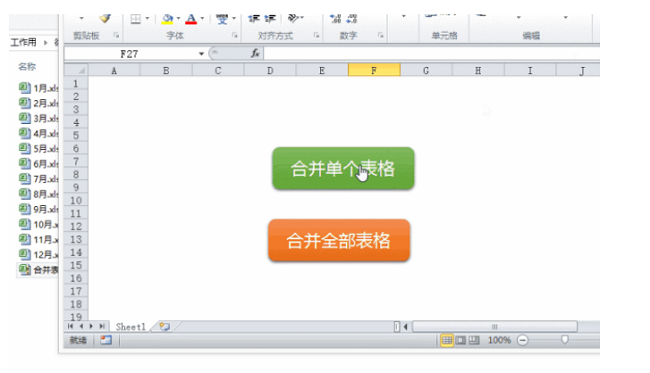
Task: Select column A header
Action: (x=114, y=70)
